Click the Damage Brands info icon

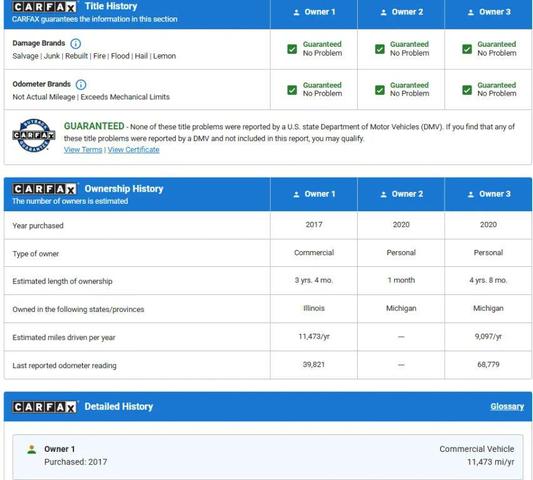(75, 44)
